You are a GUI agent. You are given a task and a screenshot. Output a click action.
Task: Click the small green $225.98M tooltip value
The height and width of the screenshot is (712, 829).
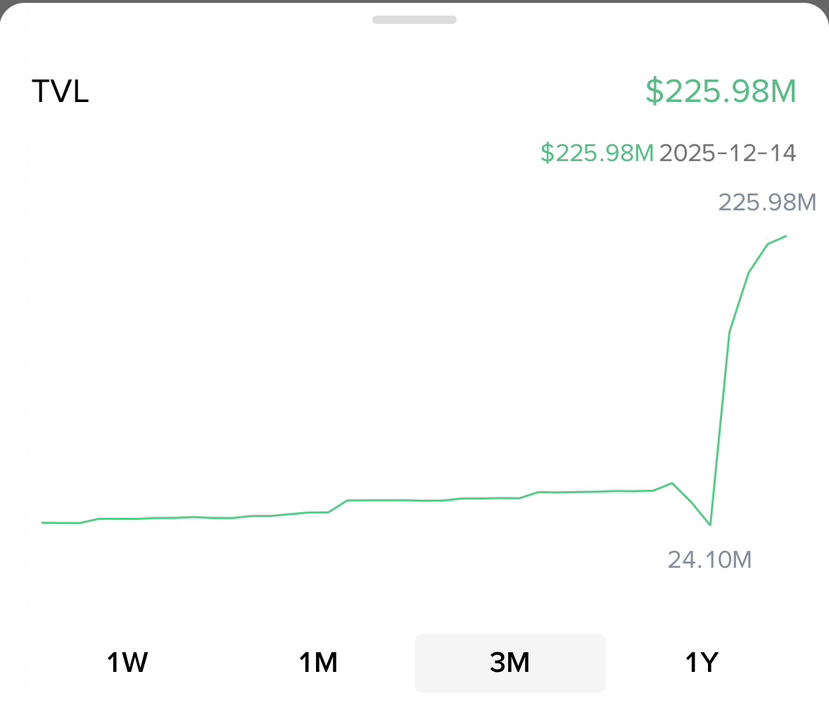[x=597, y=153]
